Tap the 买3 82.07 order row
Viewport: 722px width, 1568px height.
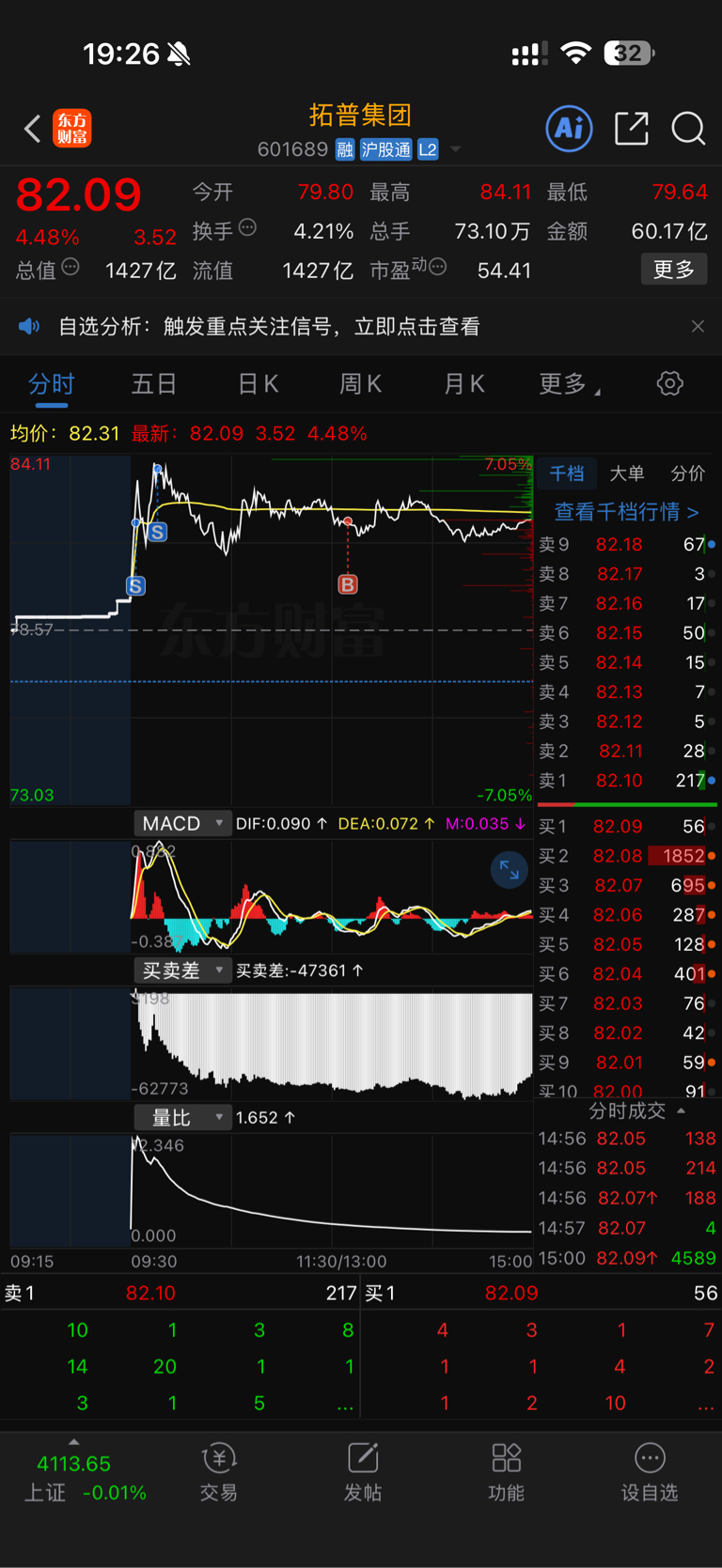pos(627,885)
